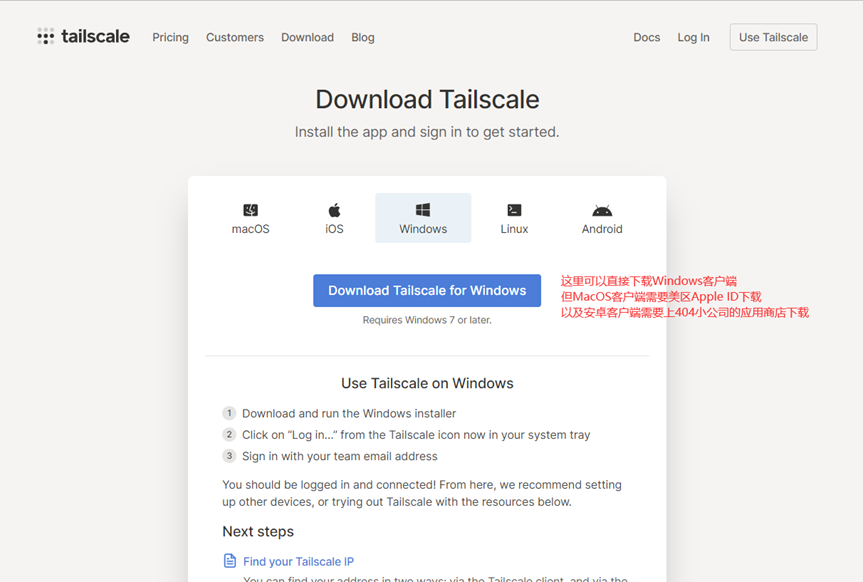Switch to the iOS tab label
This screenshot has width=863, height=582.
click(x=334, y=229)
